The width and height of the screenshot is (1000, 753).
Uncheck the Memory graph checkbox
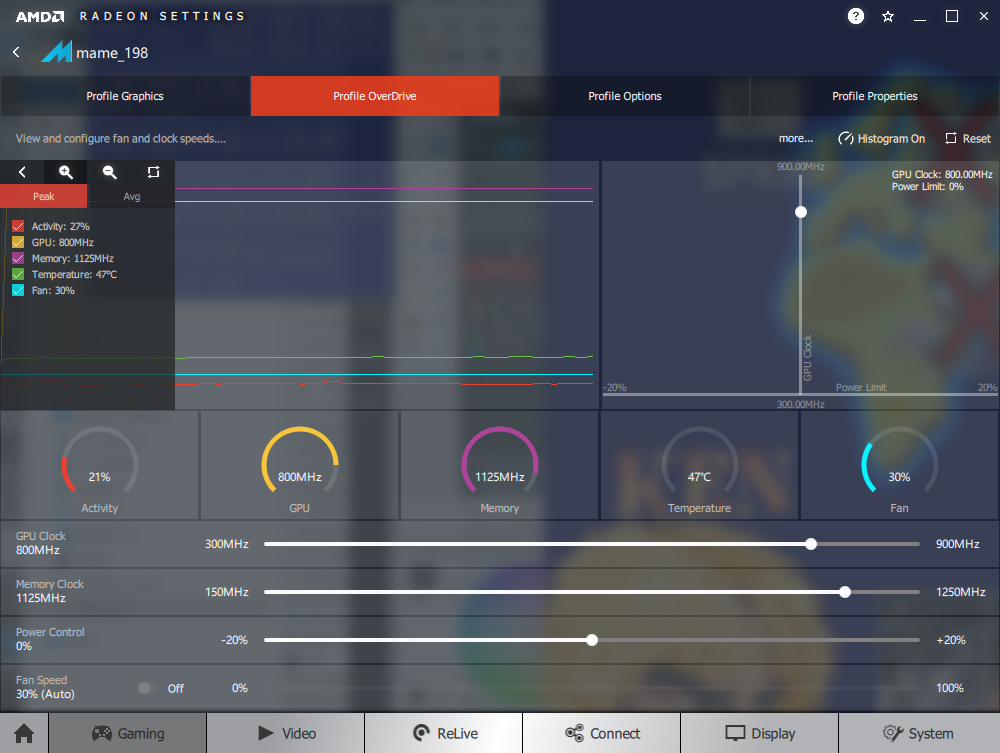(x=18, y=259)
